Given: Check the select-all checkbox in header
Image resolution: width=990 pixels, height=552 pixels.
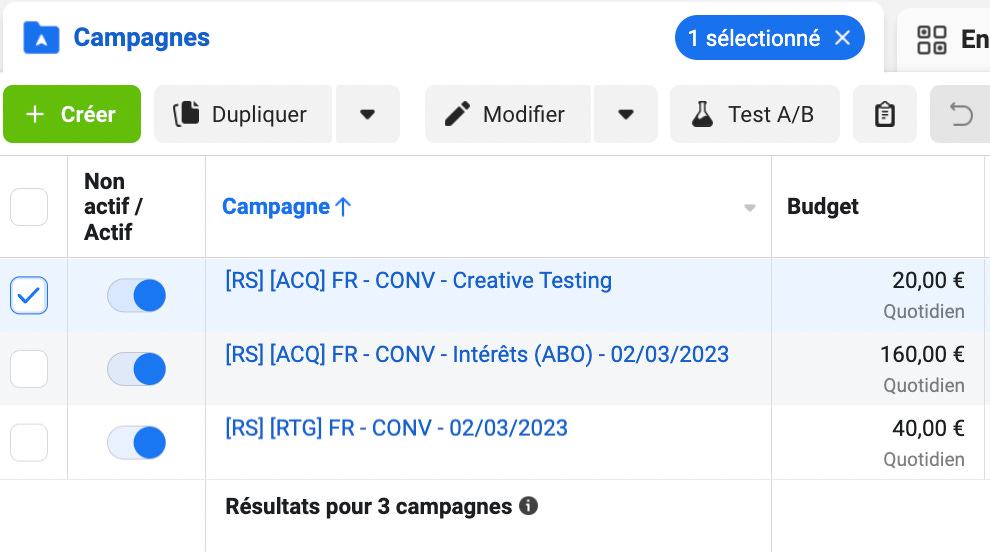Looking at the screenshot, I should [29, 207].
